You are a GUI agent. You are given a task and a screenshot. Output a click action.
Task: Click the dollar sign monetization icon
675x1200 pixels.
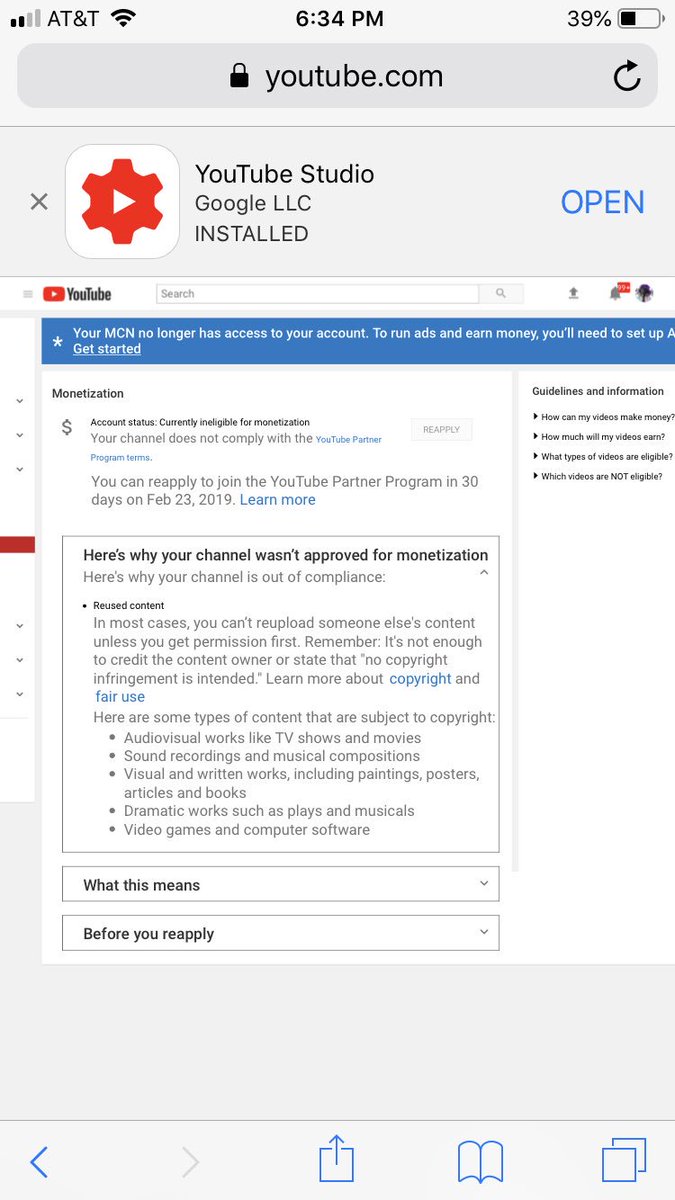tap(67, 428)
